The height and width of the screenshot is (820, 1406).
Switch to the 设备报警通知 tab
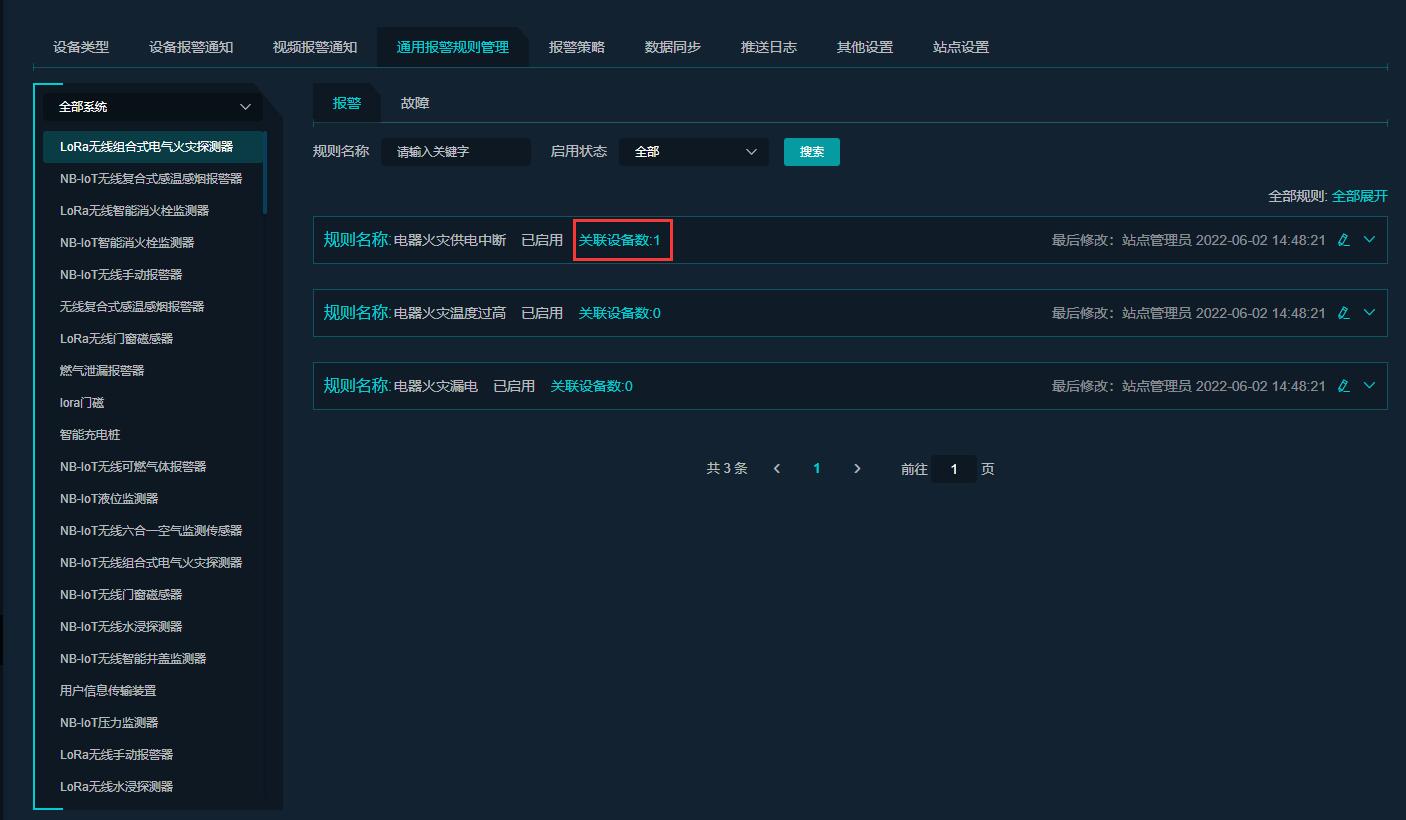point(191,47)
